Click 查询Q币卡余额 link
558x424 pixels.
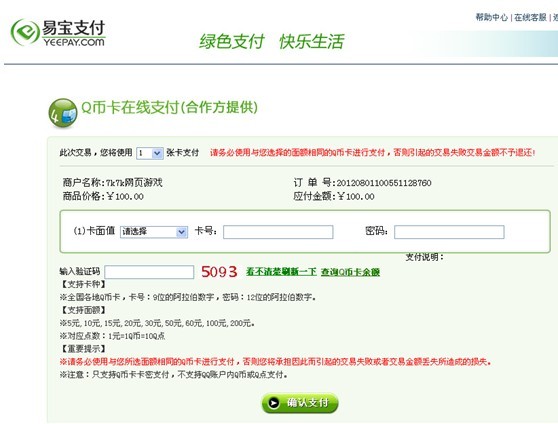click(350, 272)
